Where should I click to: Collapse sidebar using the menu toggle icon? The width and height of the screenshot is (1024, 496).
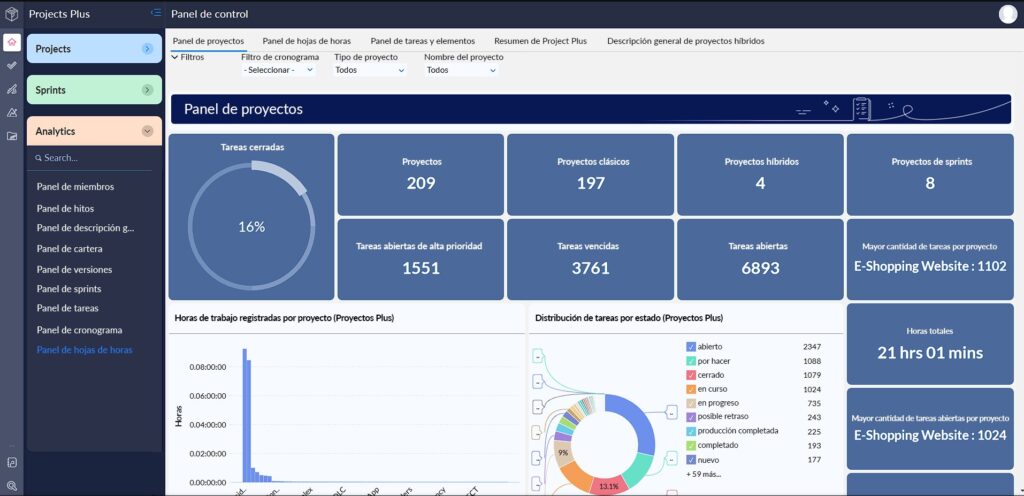[155, 13]
